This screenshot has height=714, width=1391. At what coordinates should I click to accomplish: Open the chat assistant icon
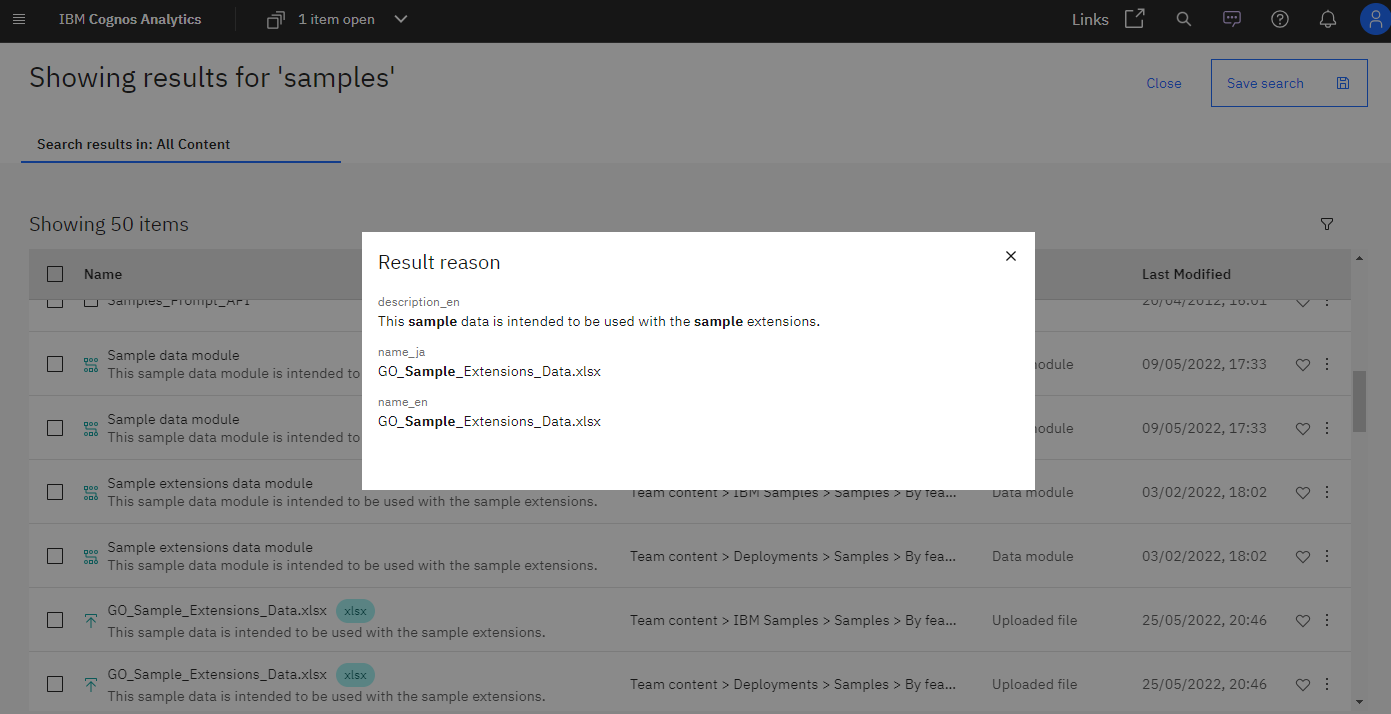[x=1232, y=19]
